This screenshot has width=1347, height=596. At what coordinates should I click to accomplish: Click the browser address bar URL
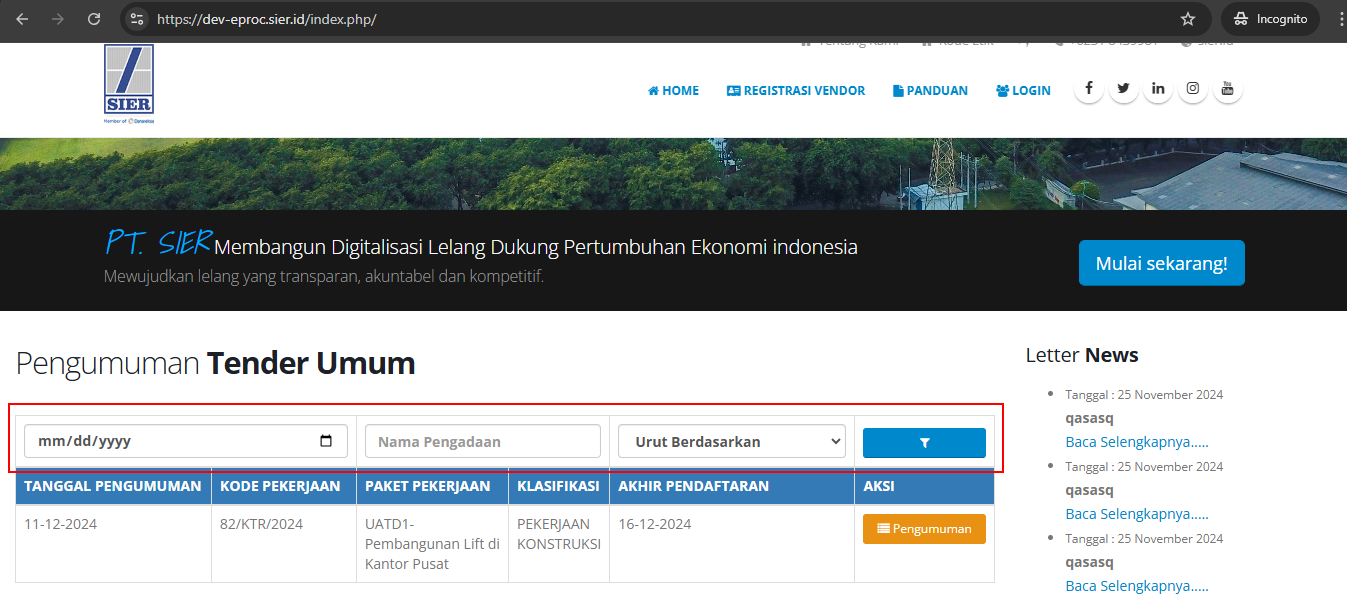tap(266, 19)
